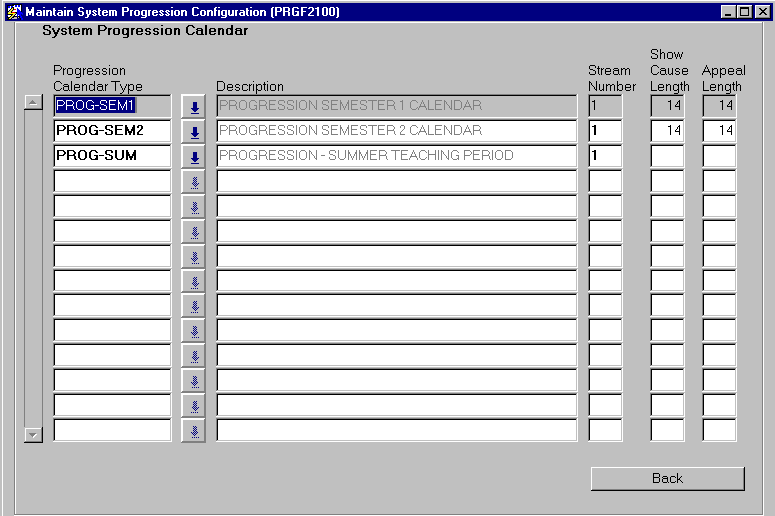Click the Back button
The height and width of the screenshot is (516, 775).
667,478
